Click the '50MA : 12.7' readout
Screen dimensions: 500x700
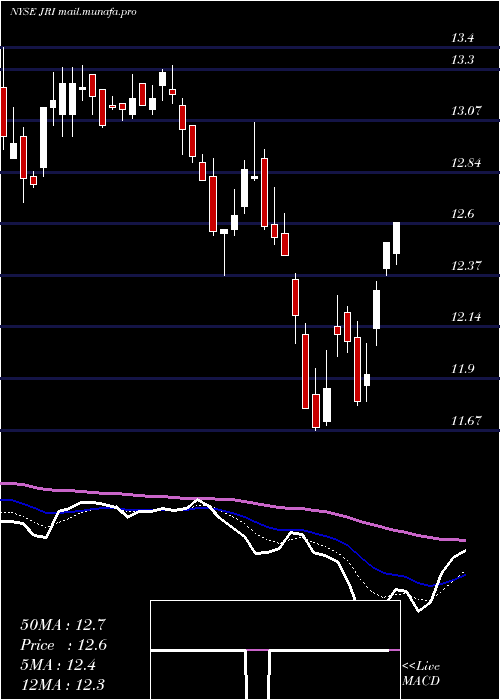point(63,625)
